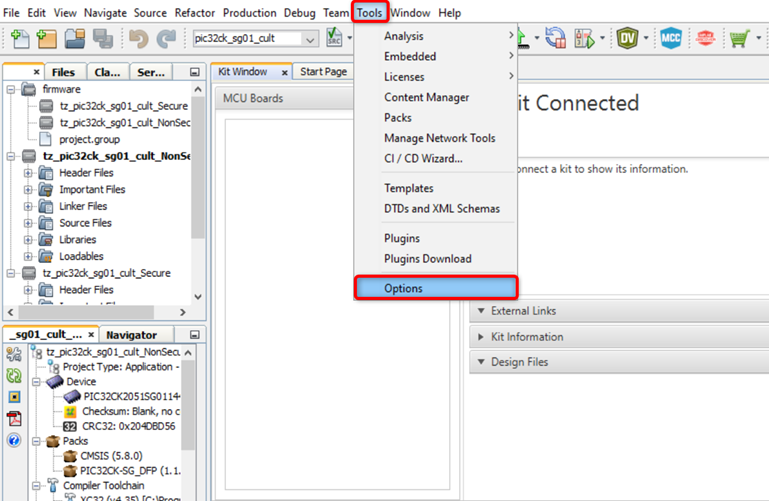Expand the NonSecure Header Files folder
Screen dimensions: 769x501
point(28,173)
